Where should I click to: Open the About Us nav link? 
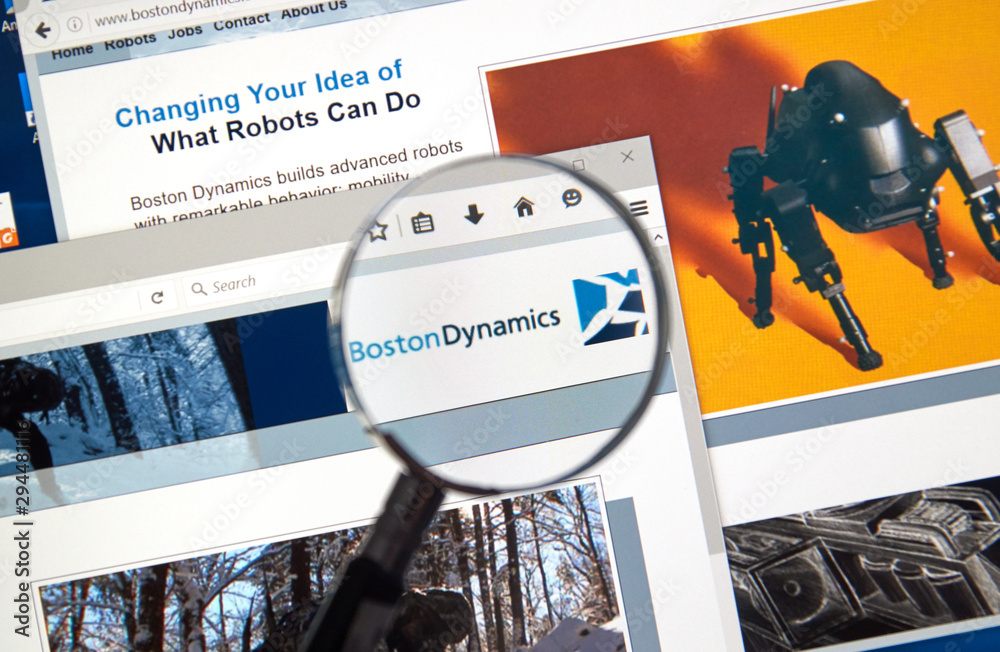click(314, 9)
